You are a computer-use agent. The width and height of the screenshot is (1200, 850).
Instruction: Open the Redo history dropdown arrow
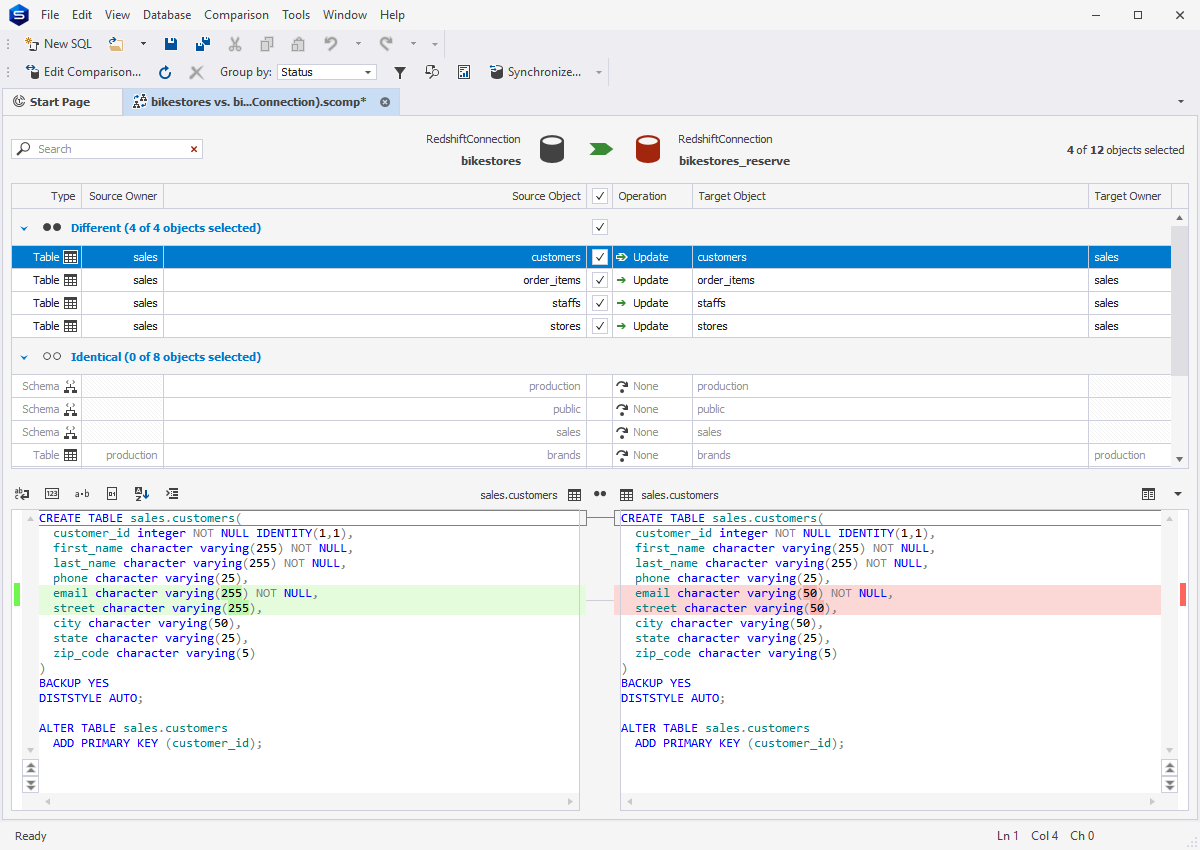click(413, 44)
